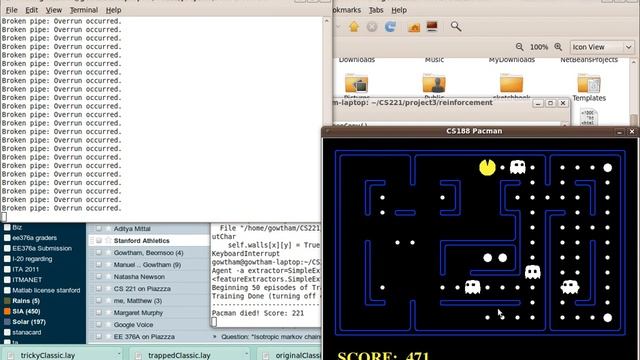Viewport: 640px width, 360px height.
Task: Open the terminal File menu
Action: pyautogui.click(x=11, y=10)
